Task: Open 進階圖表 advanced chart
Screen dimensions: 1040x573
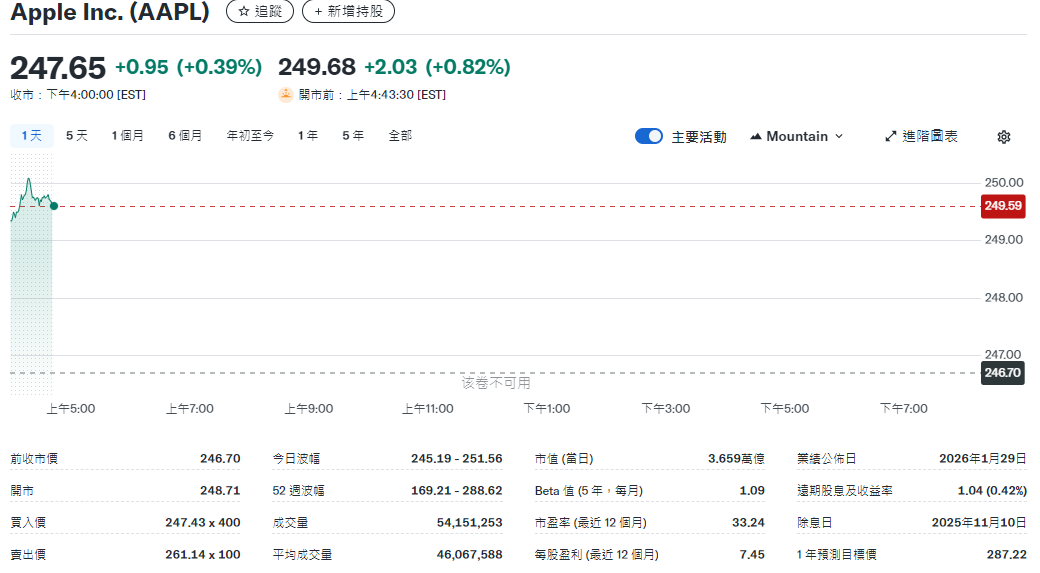Action: point(921,136)
